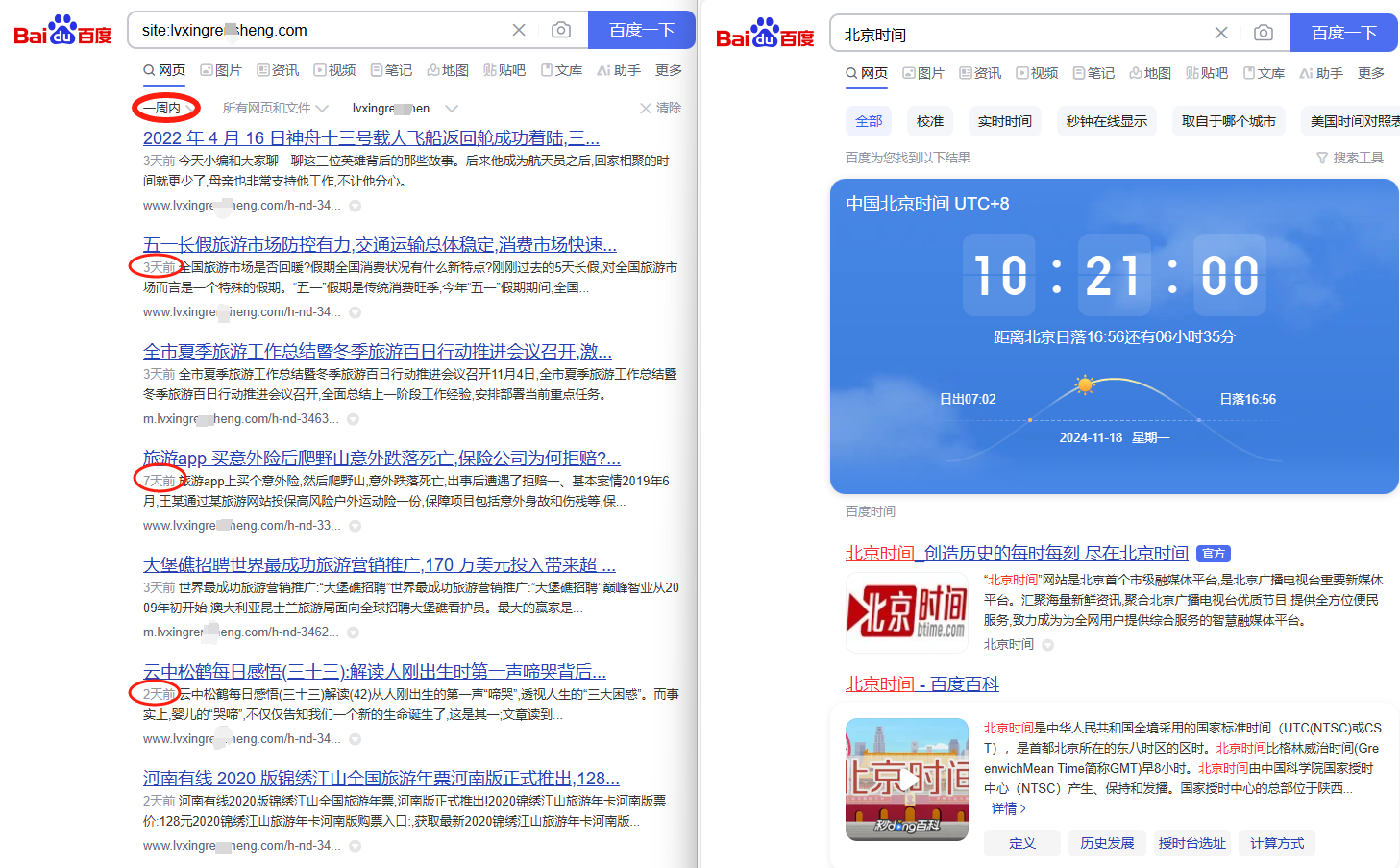The image size is (1400, 868).
Task: Open 河南有线2020版锦绣江山 result link
Action: click(381, 779)
